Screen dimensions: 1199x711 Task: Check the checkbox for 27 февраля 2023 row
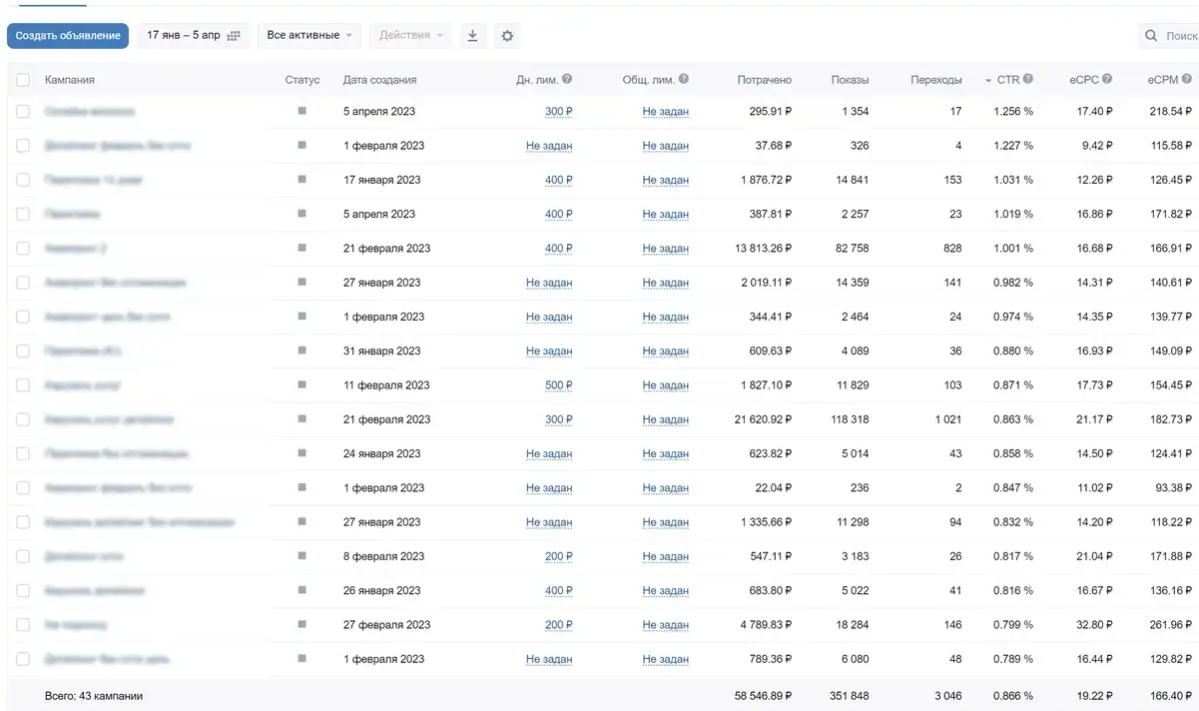[23, 625]
